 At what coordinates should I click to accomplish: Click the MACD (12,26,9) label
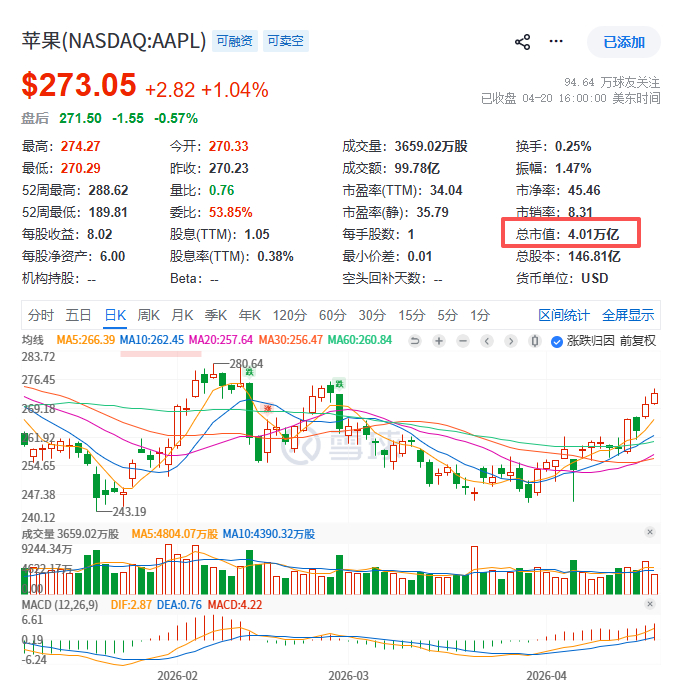(60, 605)
